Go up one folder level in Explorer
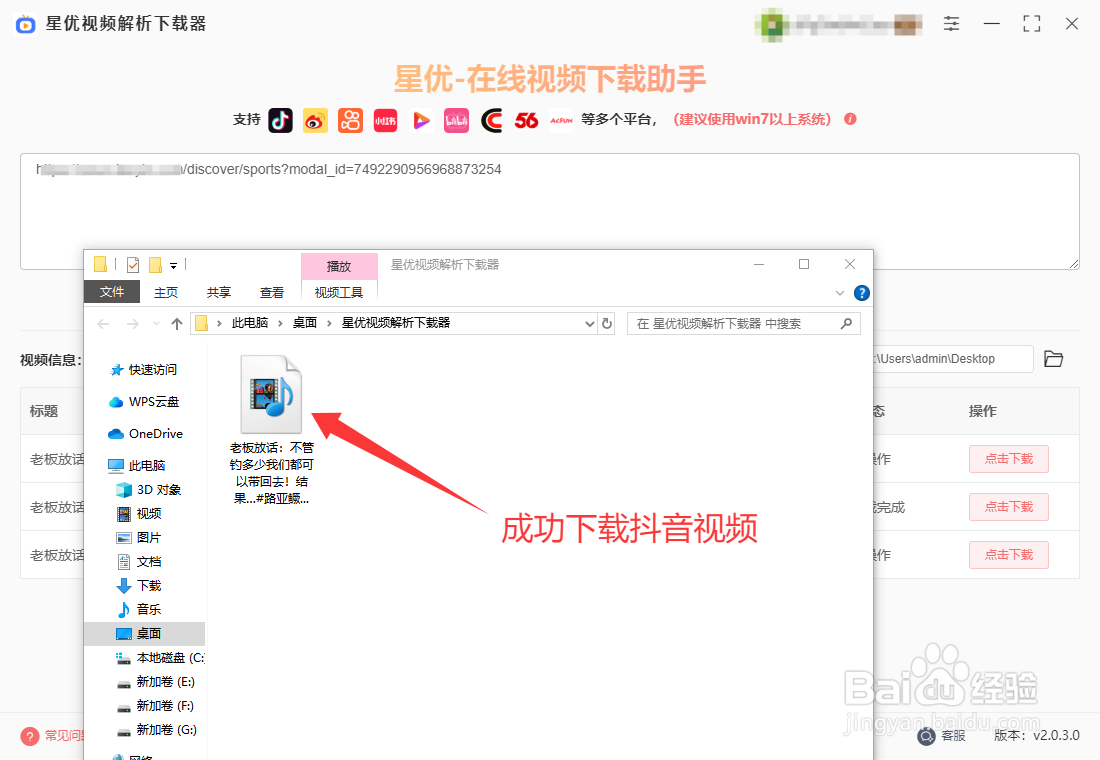The height and width of the screenshot is (760, 1100). 177,324
